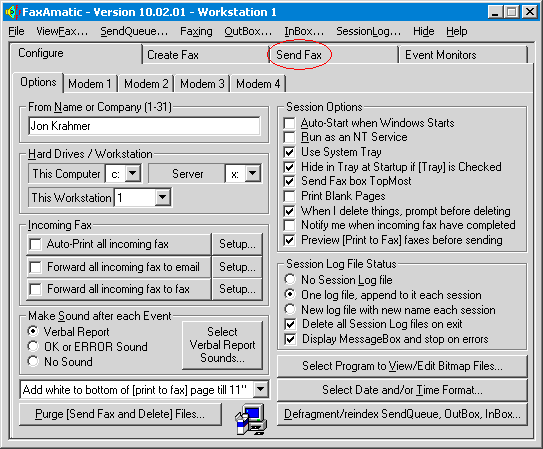
Task: Expand This Workstation number dropdown
Action: coord(162,198)
